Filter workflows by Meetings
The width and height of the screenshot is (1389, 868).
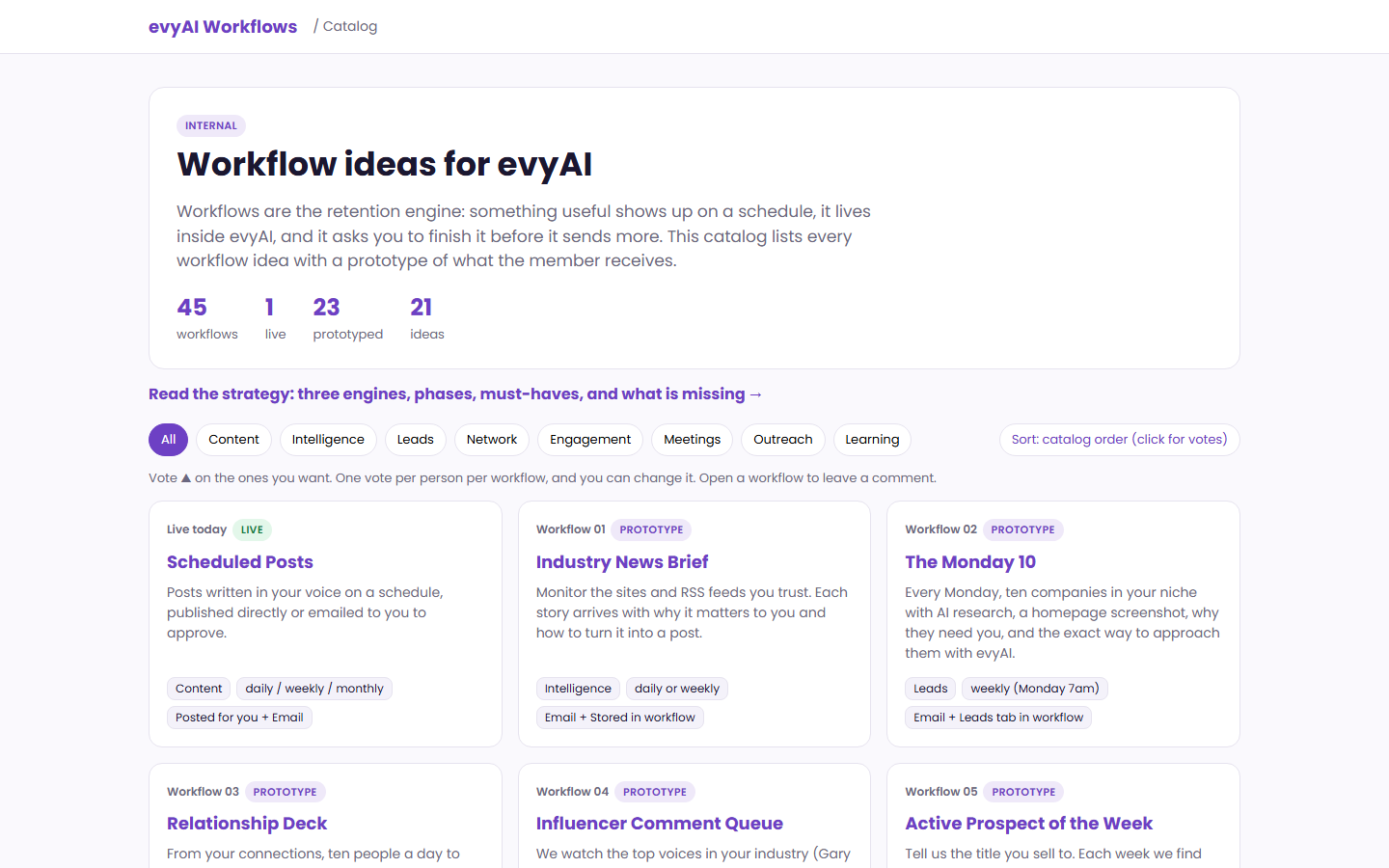pos(693,440)
